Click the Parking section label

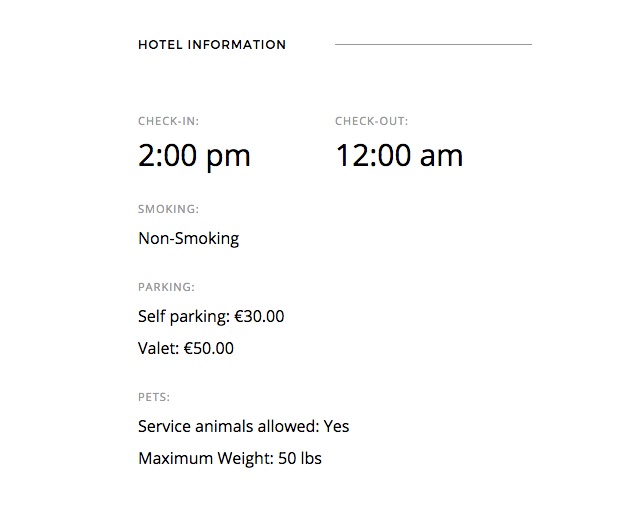click(x=166, y=288)
